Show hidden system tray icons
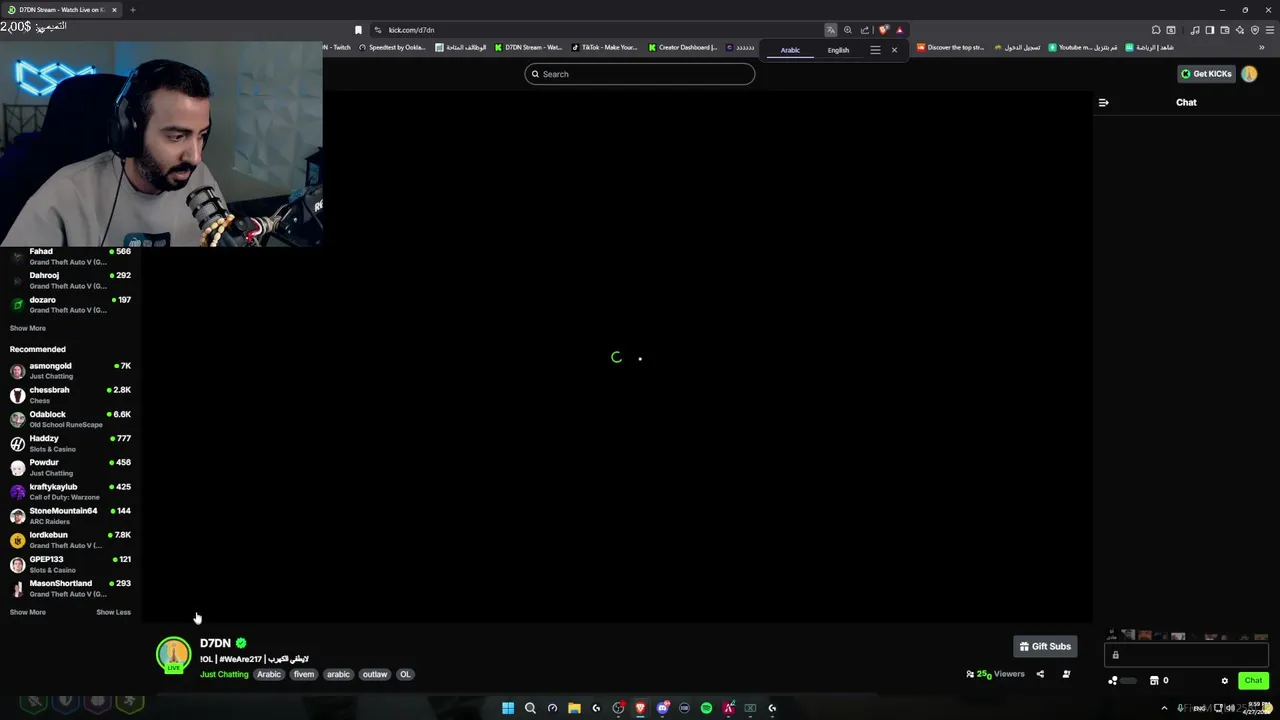This screenshot has height=720, width=1280. pos(1164,708)
